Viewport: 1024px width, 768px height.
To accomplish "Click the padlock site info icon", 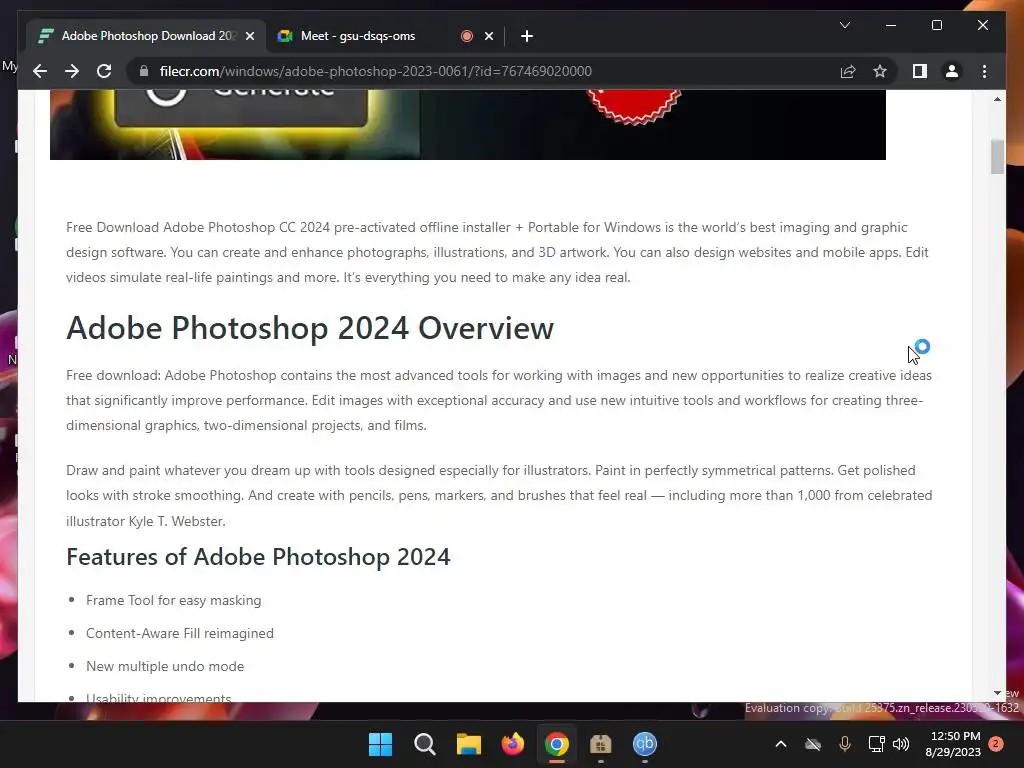I will tap(144, 71).
